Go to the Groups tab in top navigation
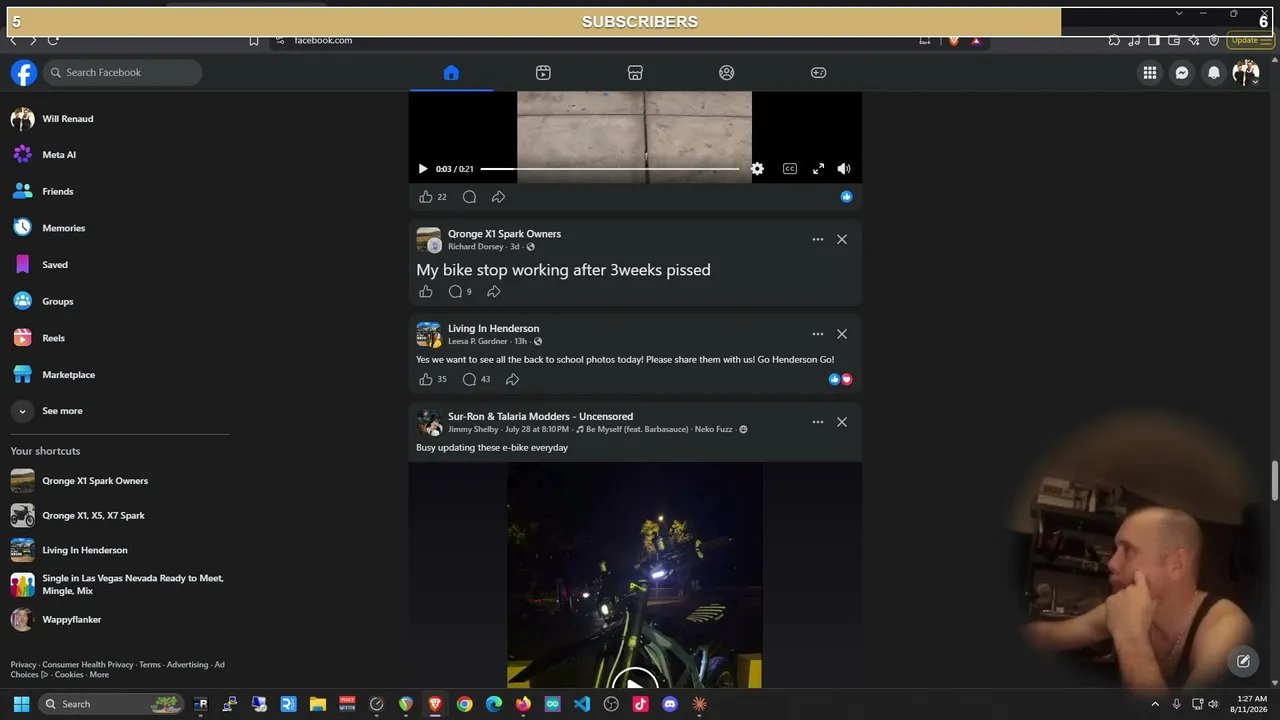1280x720 pixels. pyautogui.click(x=727, y=72)
